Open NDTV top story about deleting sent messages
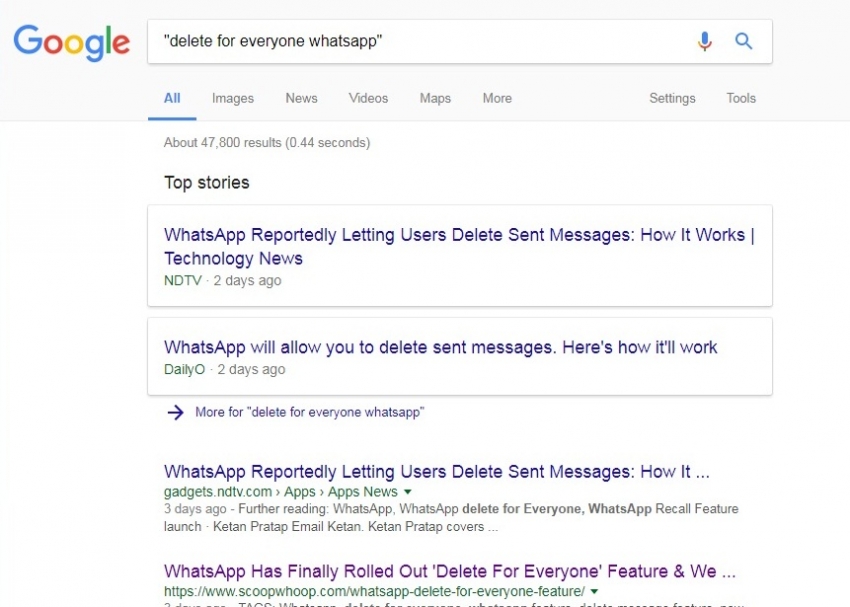The image size is (850, 607). 460,247
